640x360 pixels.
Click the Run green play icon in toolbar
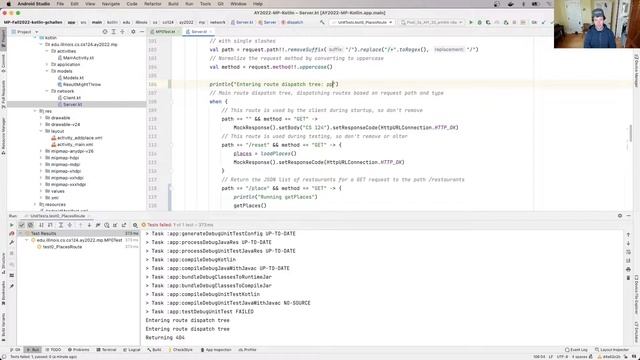click(x=471, y=22)
